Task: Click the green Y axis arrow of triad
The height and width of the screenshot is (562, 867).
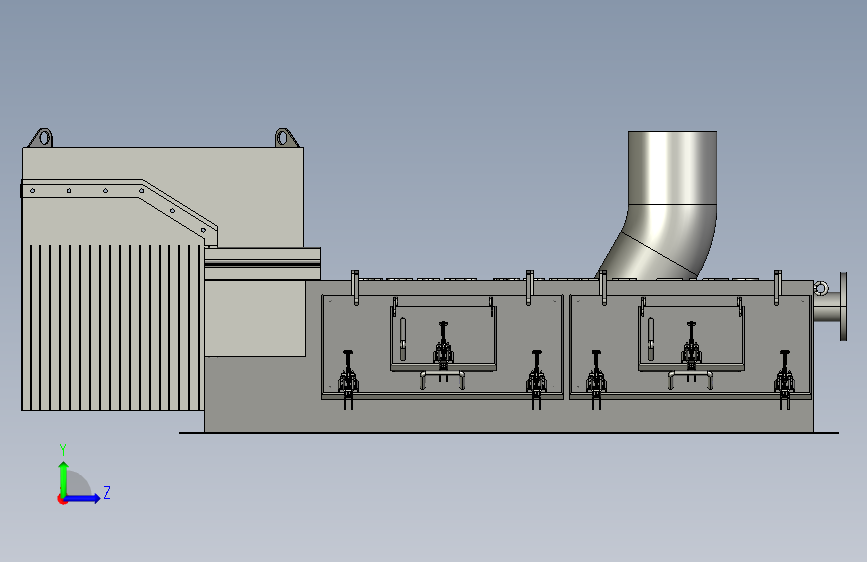Action: (64, 477)
